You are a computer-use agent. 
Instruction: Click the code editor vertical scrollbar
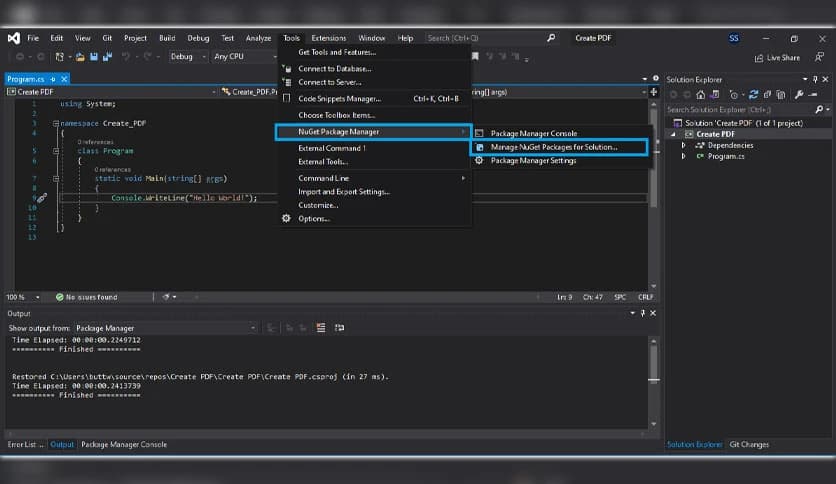click(654, 195)
